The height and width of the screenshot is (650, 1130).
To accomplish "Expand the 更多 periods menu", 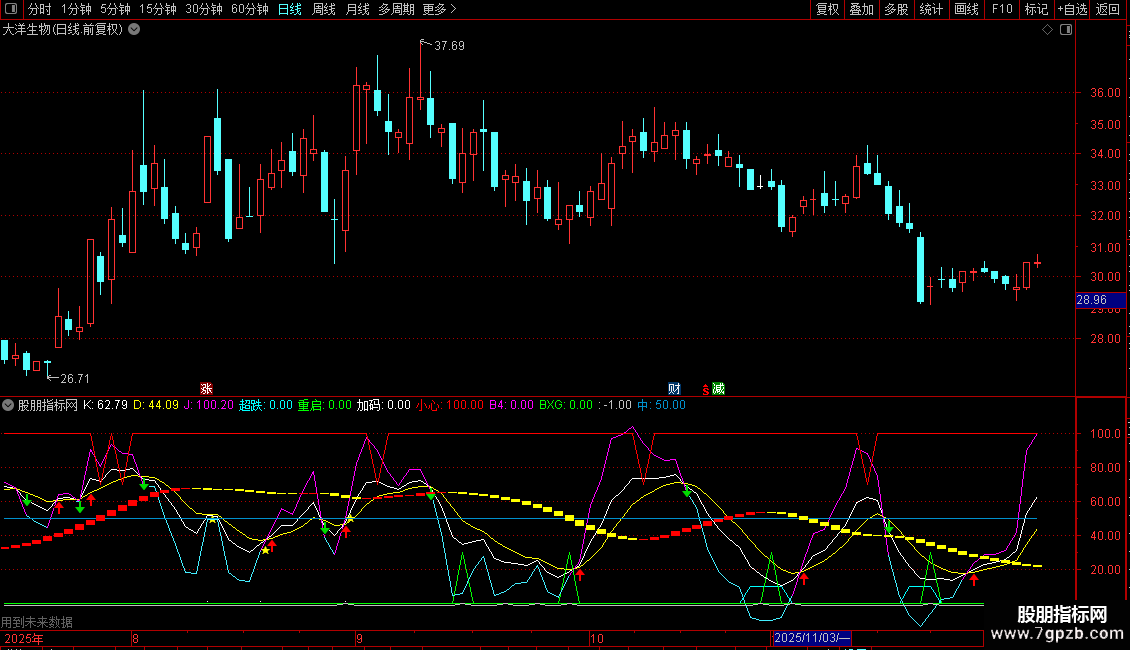I will tap(439, 10).
